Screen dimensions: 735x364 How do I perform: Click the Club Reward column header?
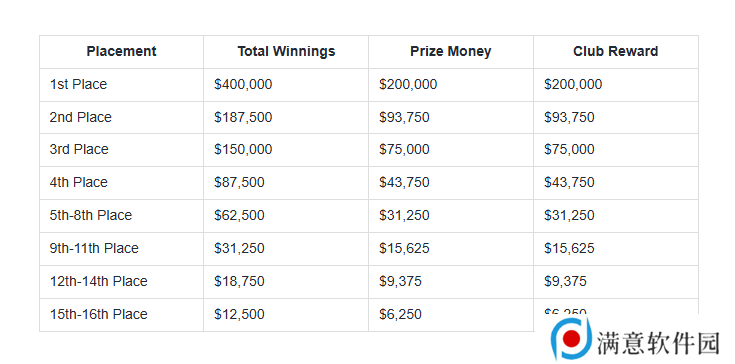pos(615,52)
